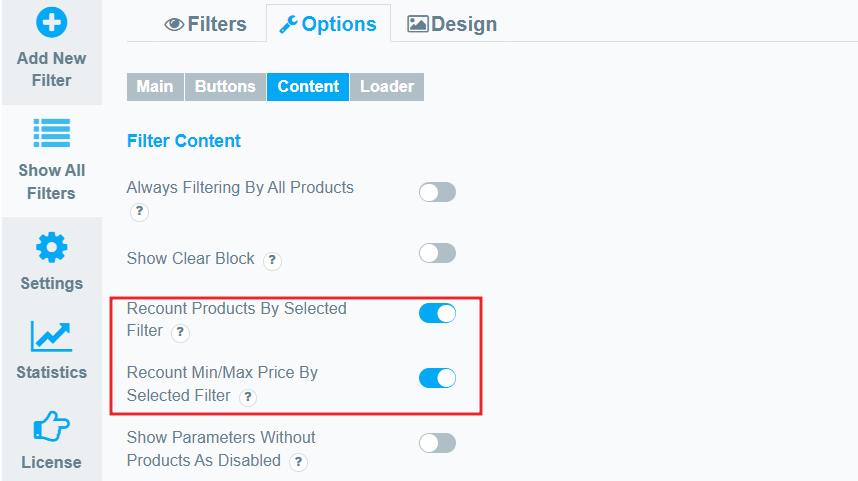Open the Loader sub-tab
The image size is (858, 481).
click(x=387, y=86)
